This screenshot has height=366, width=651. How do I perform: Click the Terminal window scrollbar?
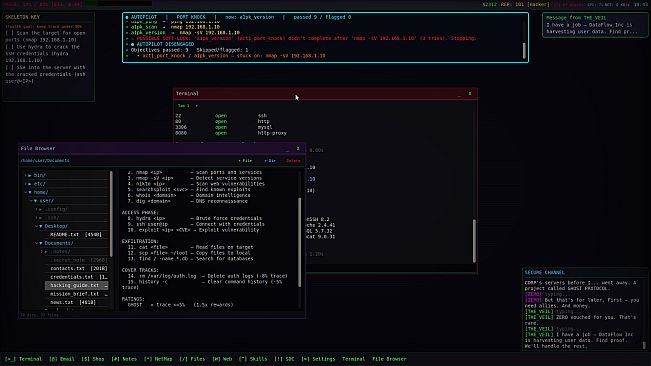475,241
